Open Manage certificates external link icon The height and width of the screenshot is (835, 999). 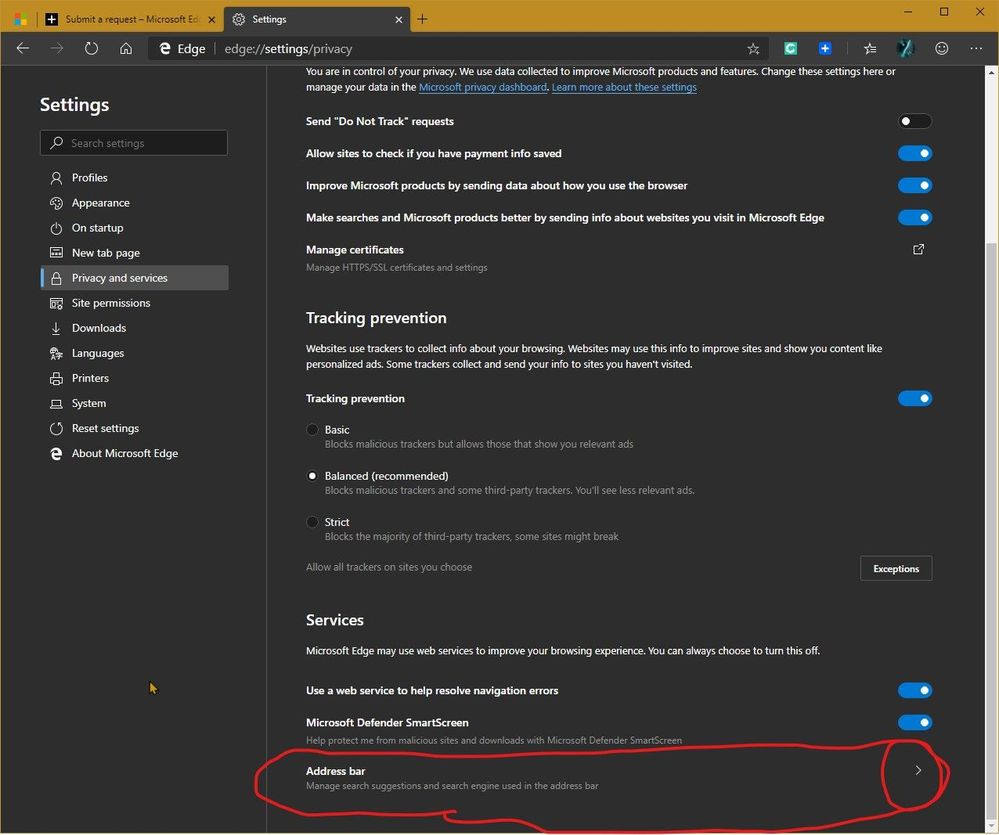918,250
